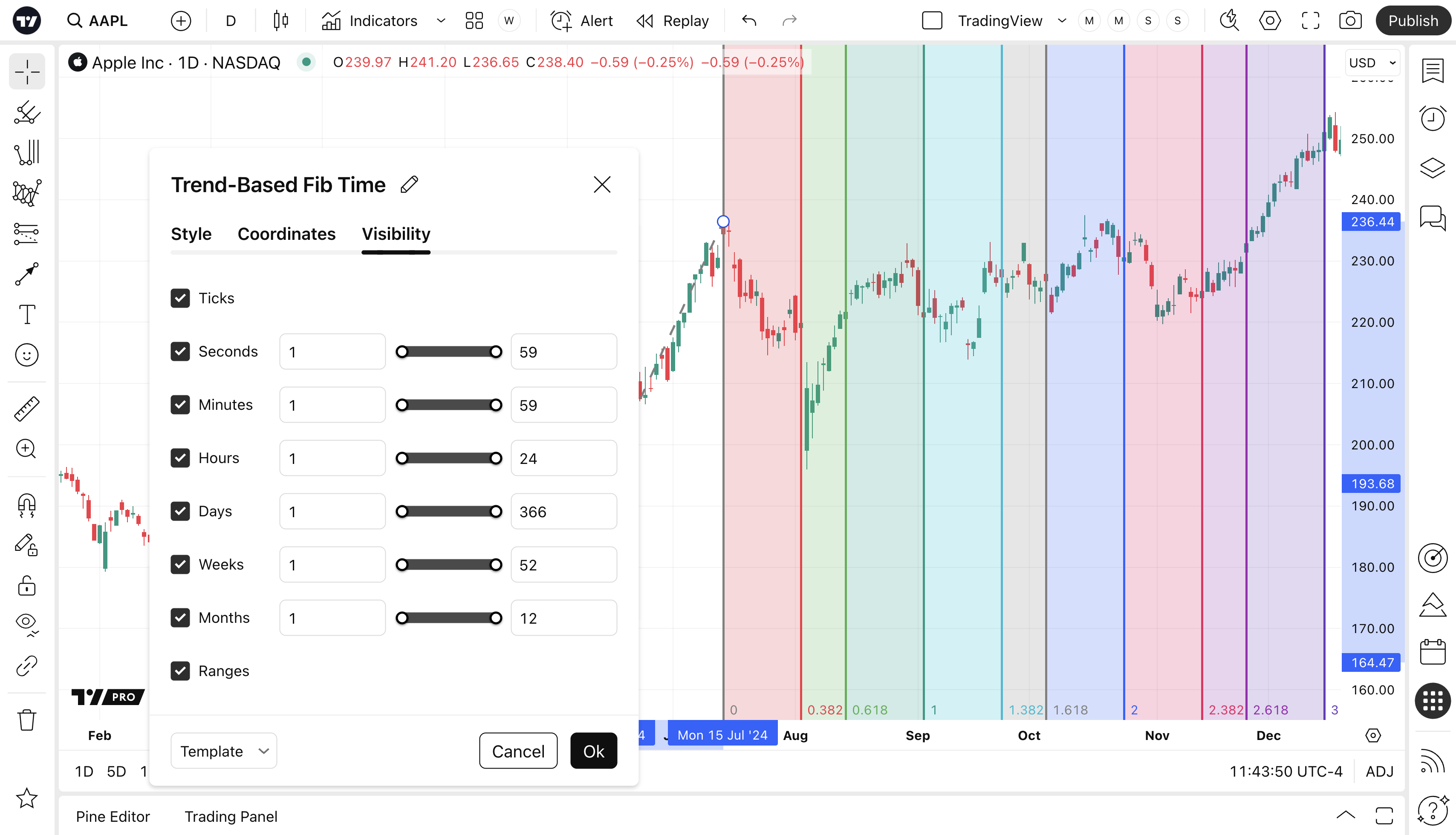The image size is (1456, 835).
Task: Open the Alerts clock icon in right sidebar
Action: pos(1432,119)
